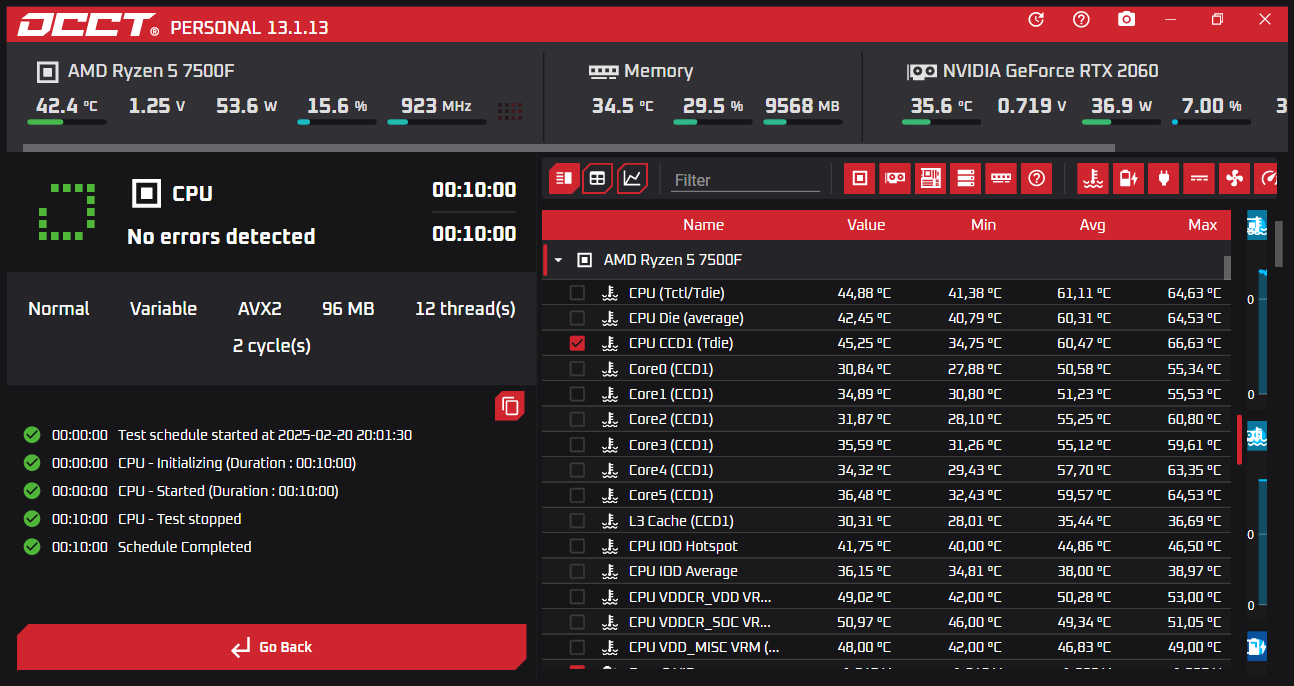Take a screenshot with the camera icon

[x=1127, y=20]
